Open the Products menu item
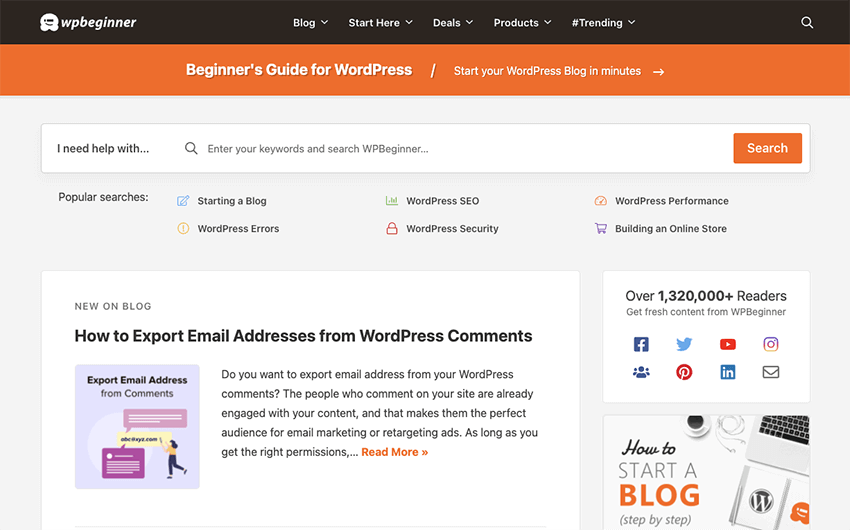Viewport: 850px width, 530px height. pyautogui.click(x=516, y=23)
